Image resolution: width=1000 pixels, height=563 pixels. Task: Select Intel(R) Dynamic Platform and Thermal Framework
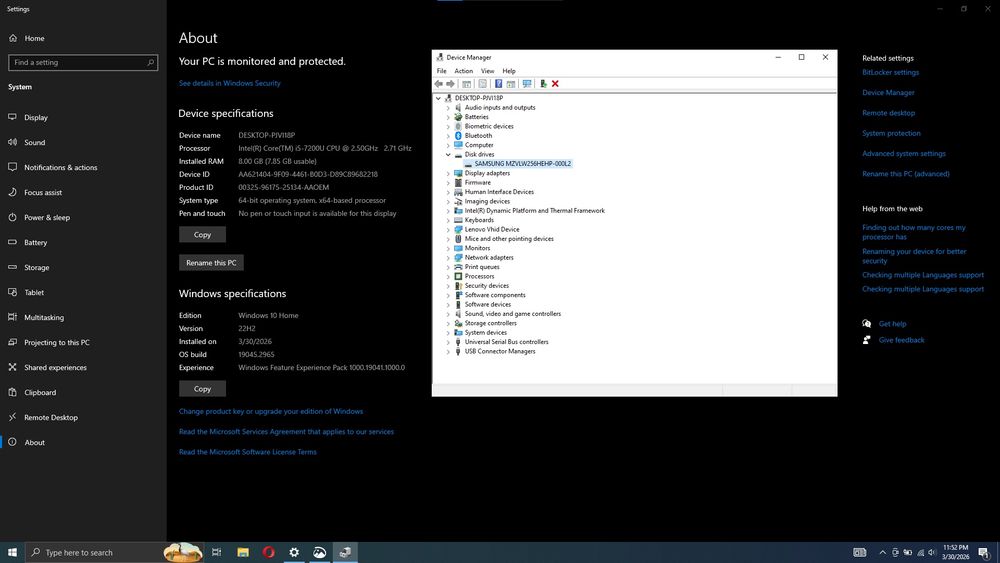pyautogui.click(x=534, y=210)
